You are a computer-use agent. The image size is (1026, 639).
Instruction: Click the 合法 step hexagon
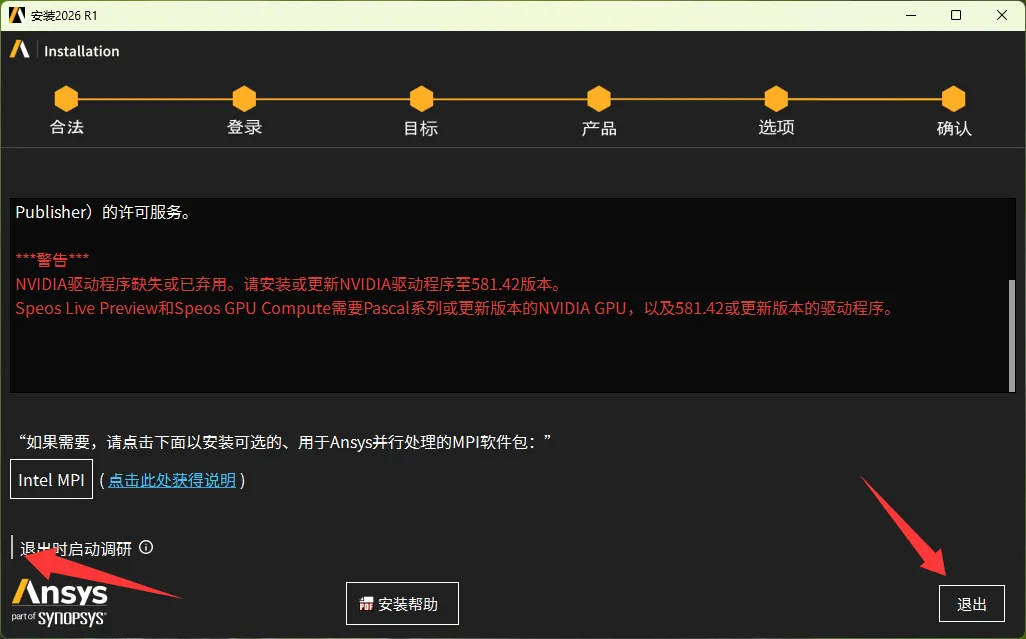[66, 99]
